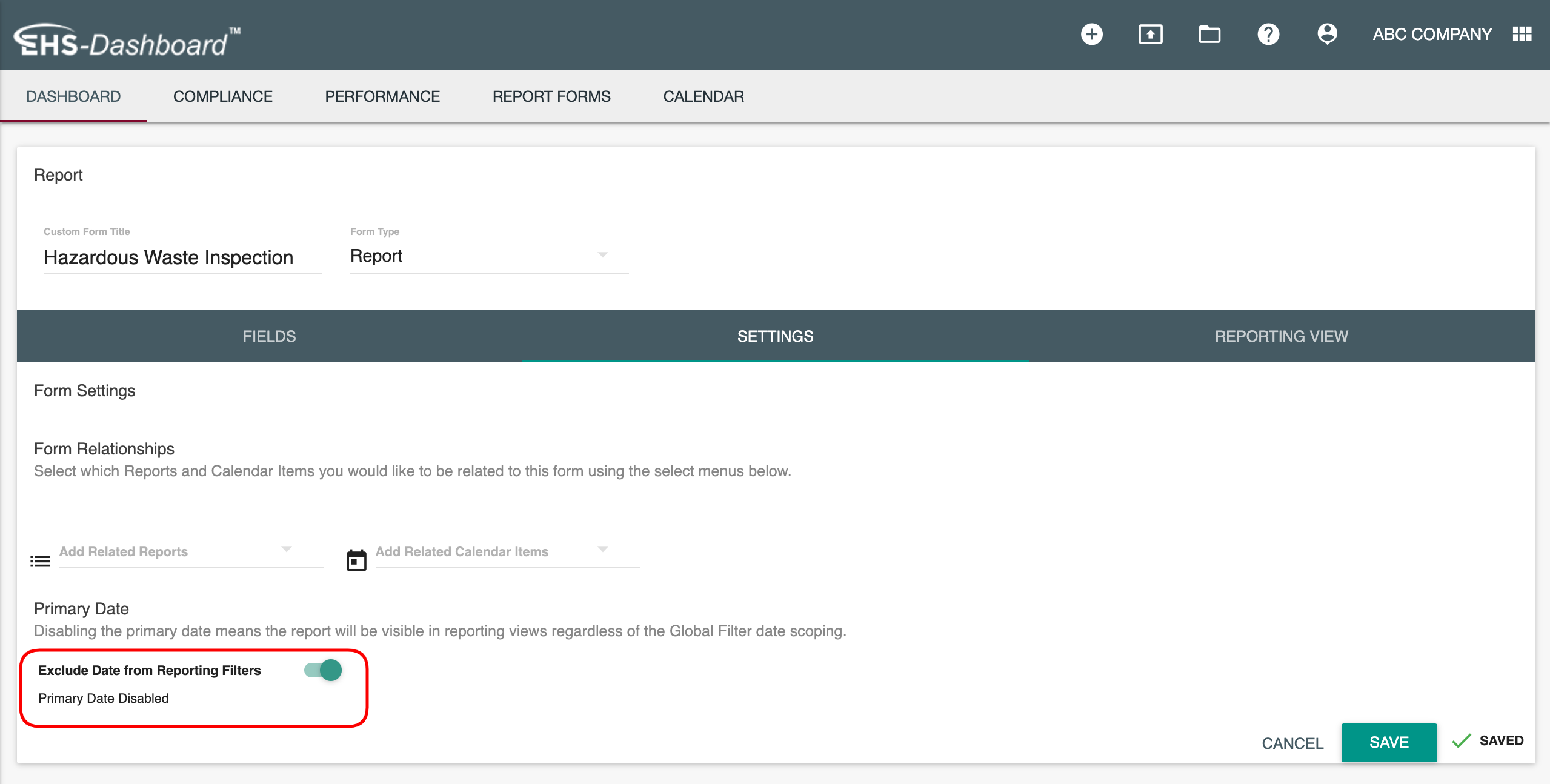1550x784 pixels.
Task: Click the related calendar items icon
Action: pos(356,560)
